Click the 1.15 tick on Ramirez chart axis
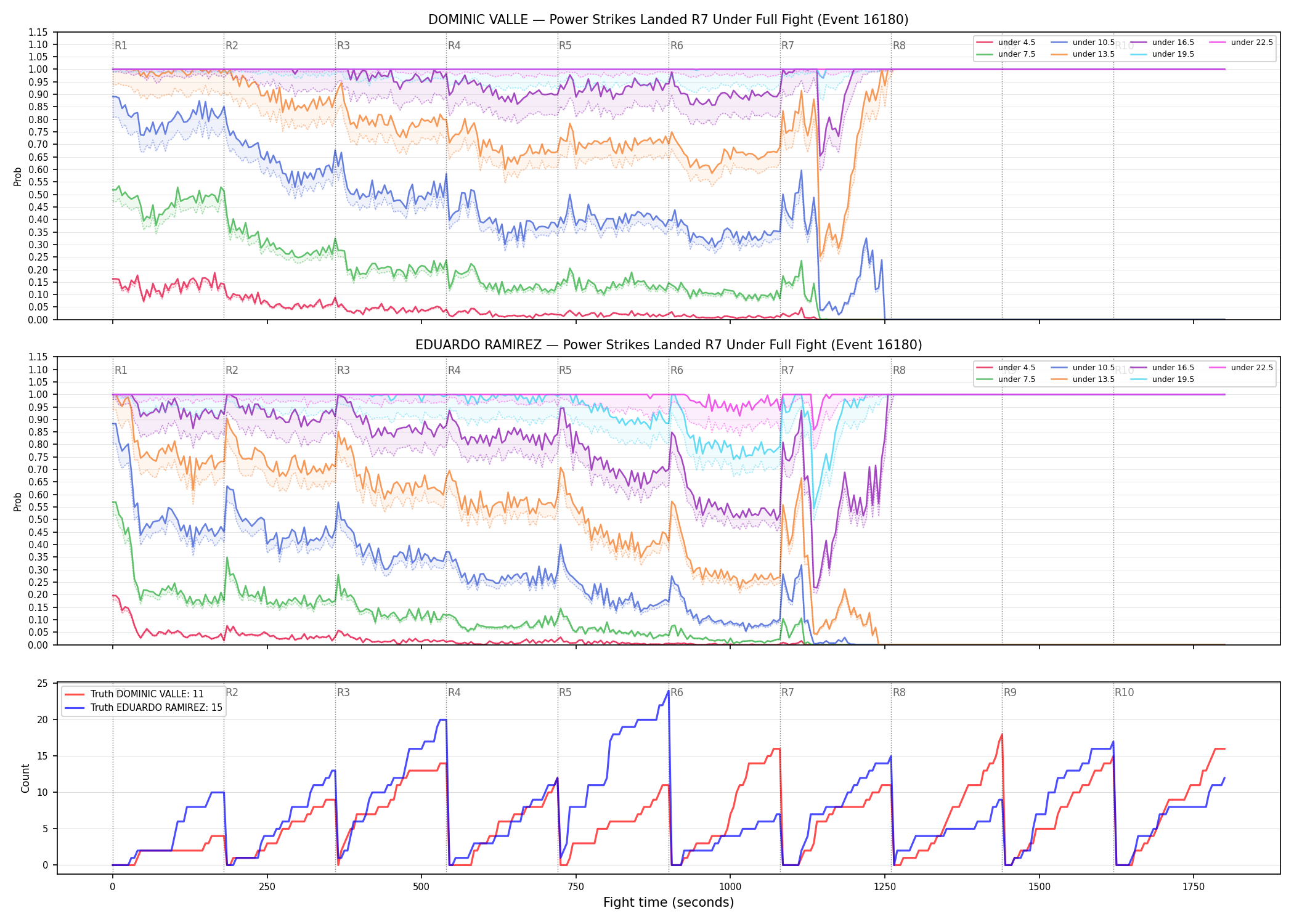This screenshot has height=924, width=1294. click(x=38, y=357)
